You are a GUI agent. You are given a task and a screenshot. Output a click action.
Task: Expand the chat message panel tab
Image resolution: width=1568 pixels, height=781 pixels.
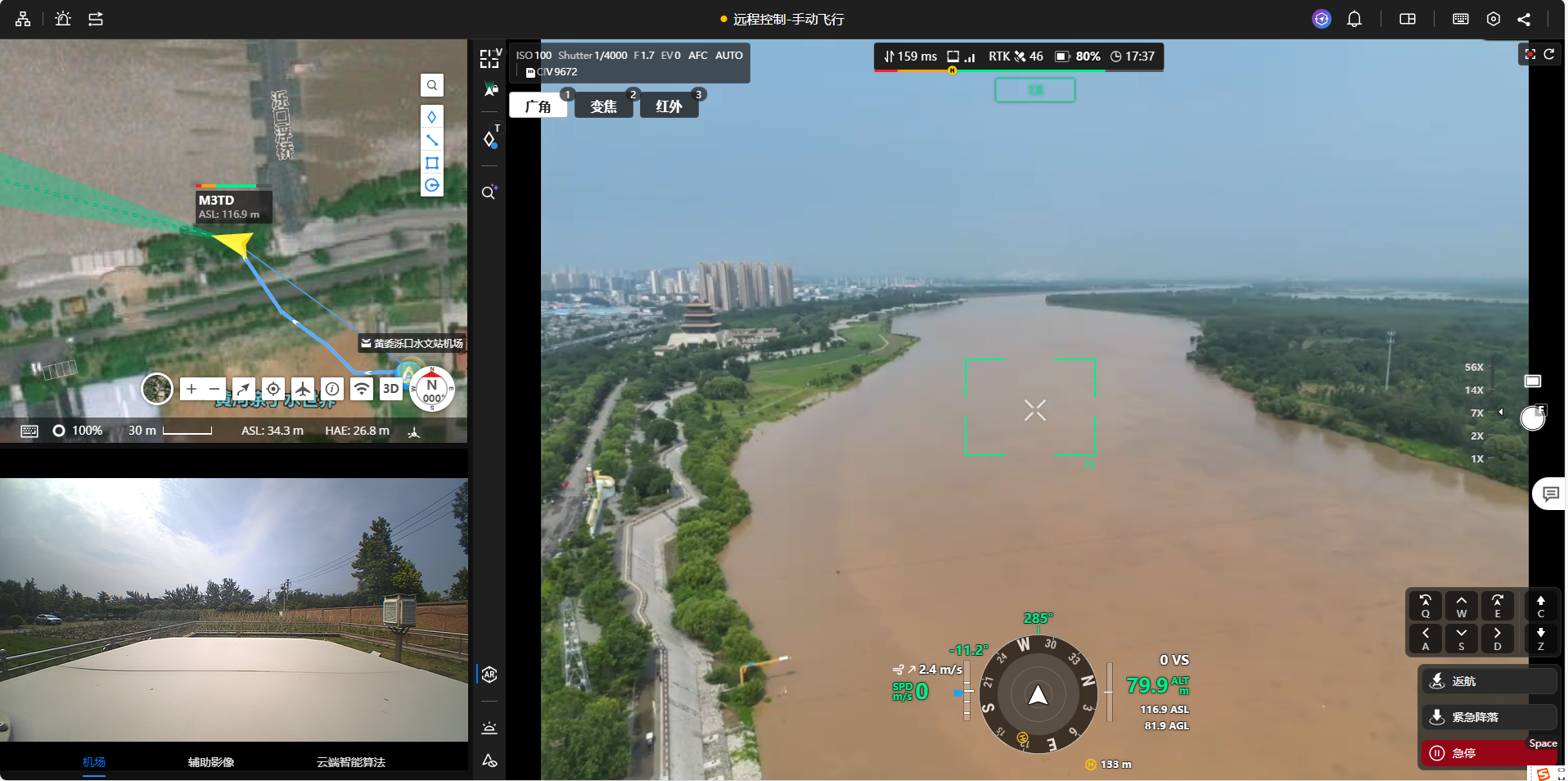tap(1549, 494)
